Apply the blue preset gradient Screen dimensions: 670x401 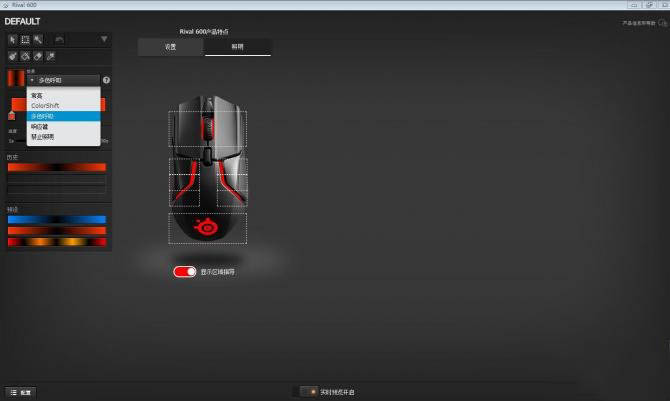click(57, 219)
